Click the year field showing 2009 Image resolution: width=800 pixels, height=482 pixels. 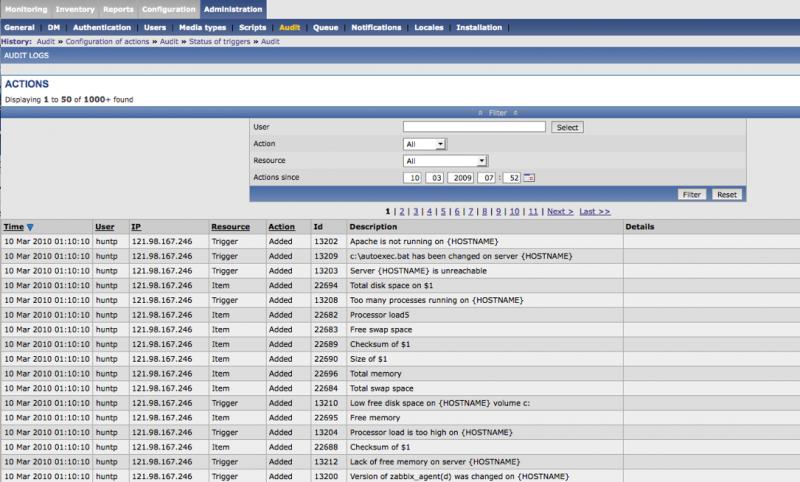462,177
